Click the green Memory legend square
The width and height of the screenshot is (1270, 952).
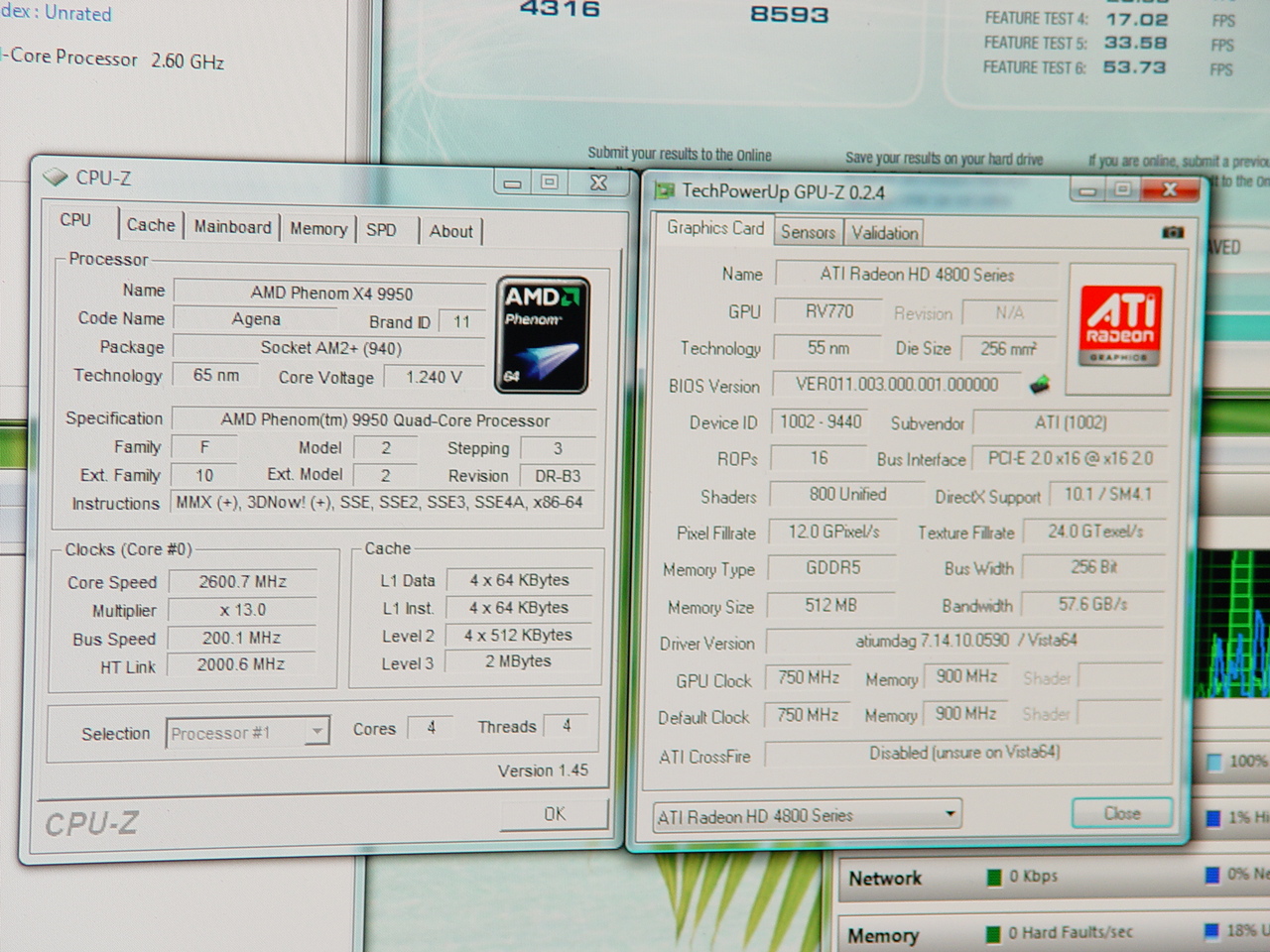pos(993,934)
